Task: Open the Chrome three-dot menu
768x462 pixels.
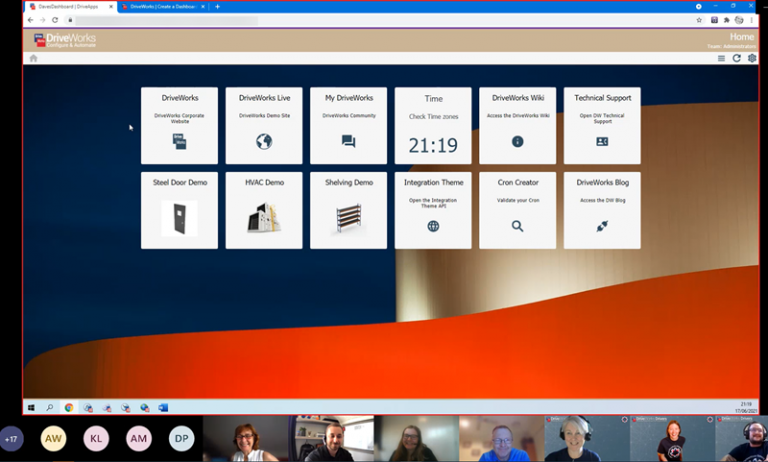Action: (x=751, y=20)
